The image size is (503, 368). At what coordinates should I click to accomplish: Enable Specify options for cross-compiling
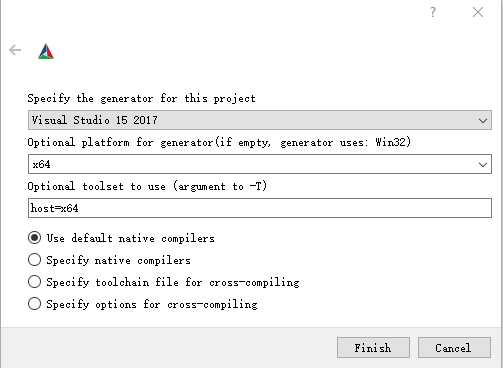tap(34, 304)
